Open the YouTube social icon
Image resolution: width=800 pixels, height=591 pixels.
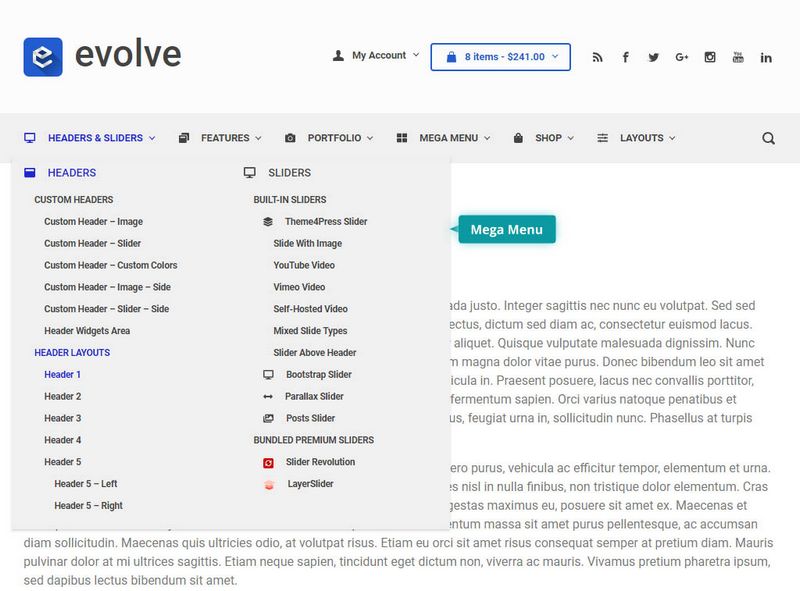point(738,57)
